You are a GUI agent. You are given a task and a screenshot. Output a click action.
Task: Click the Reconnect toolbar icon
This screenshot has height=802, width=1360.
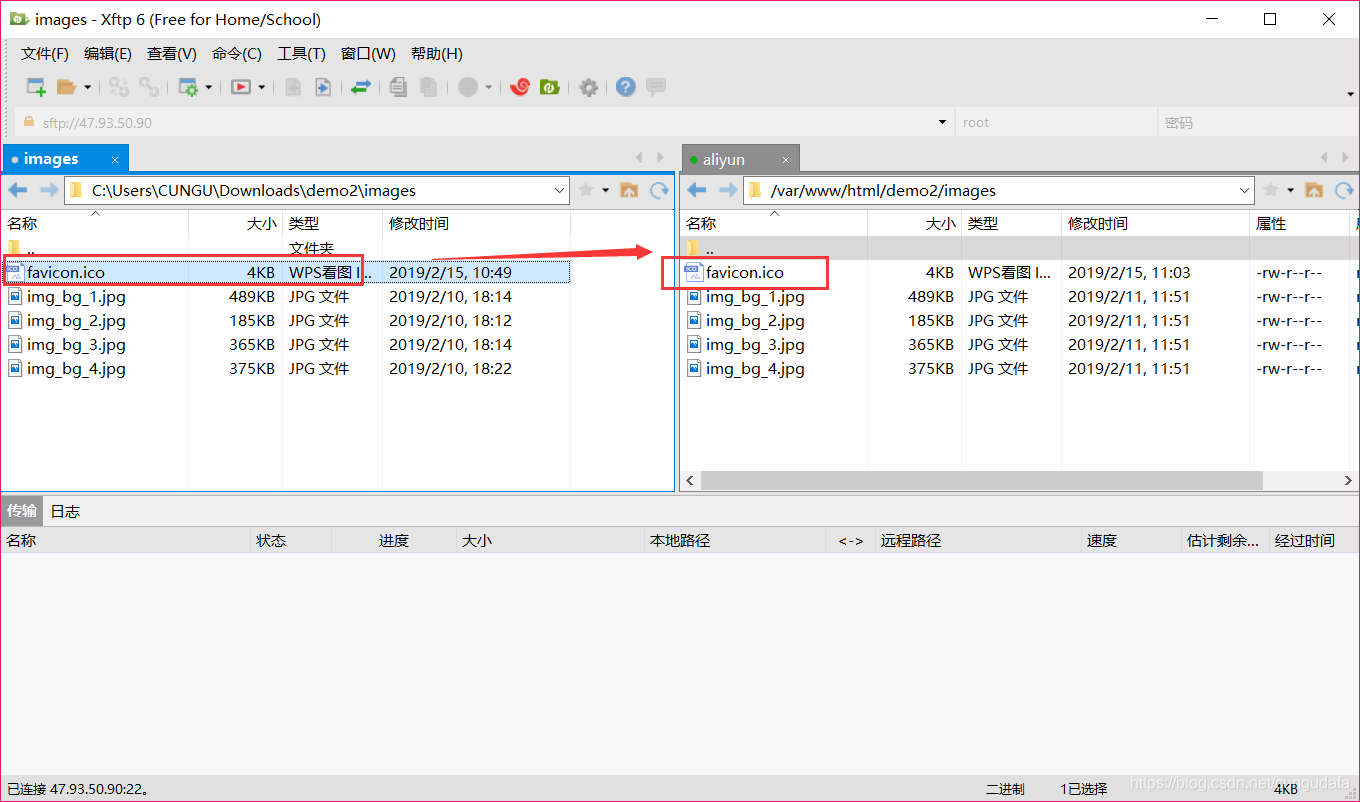[119, 87]
